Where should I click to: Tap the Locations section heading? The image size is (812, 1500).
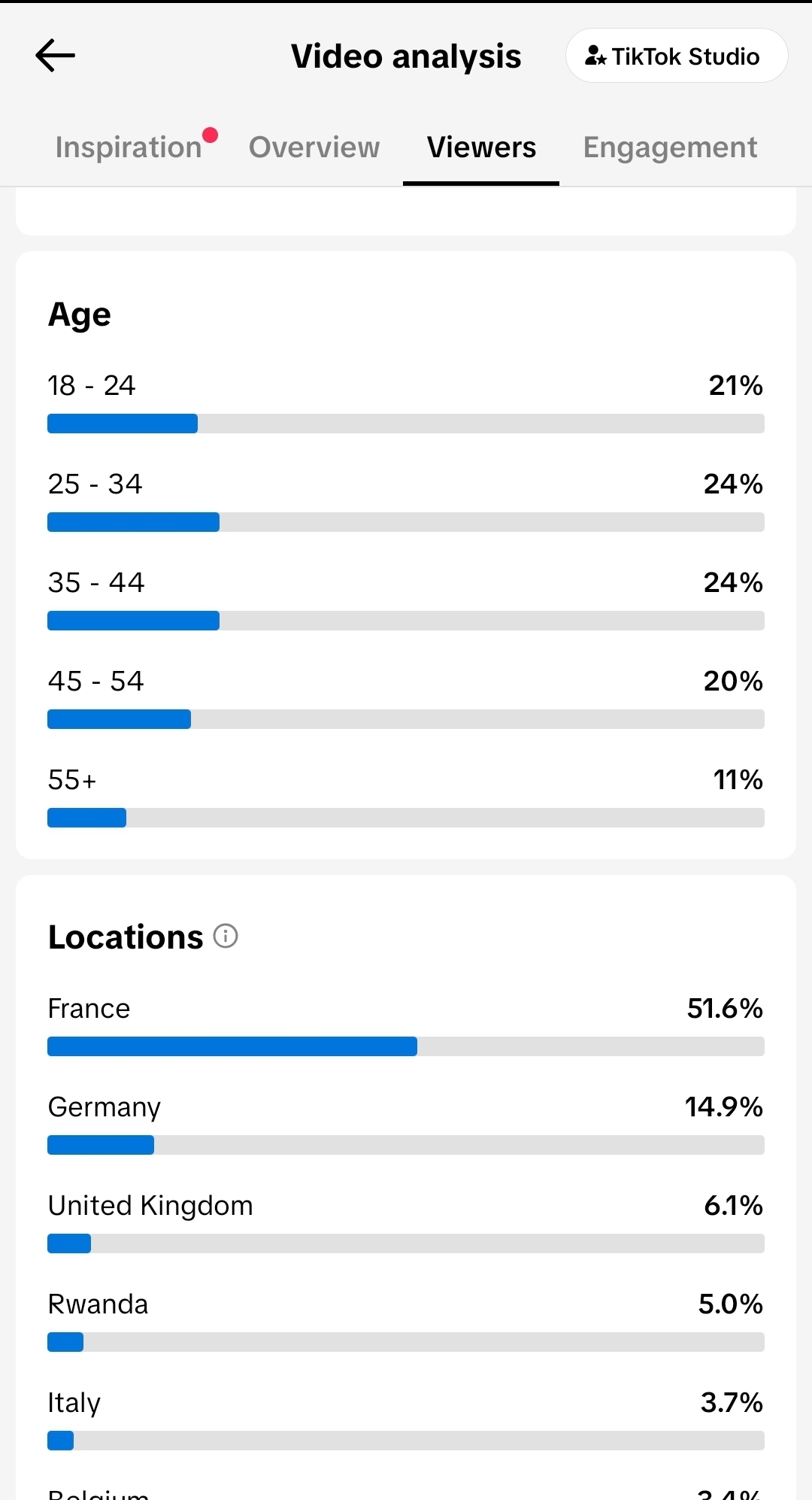pos(126,937)
